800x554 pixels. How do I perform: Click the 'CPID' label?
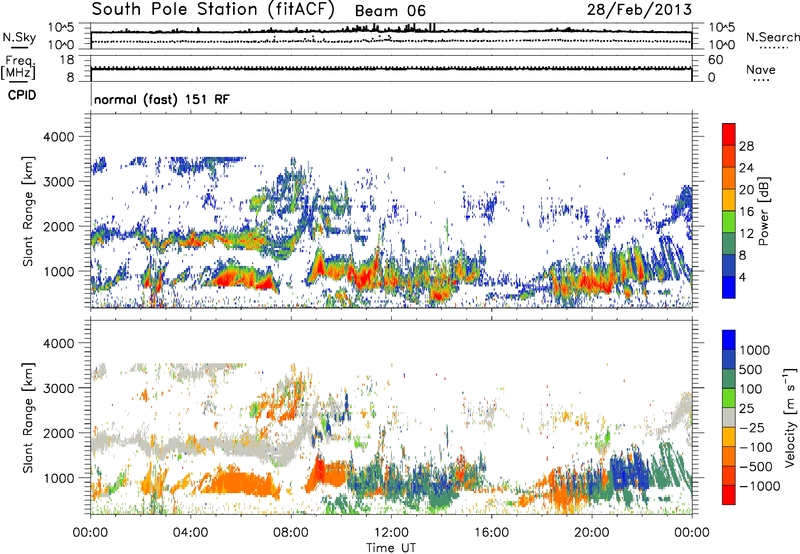(x=22, y=95)
